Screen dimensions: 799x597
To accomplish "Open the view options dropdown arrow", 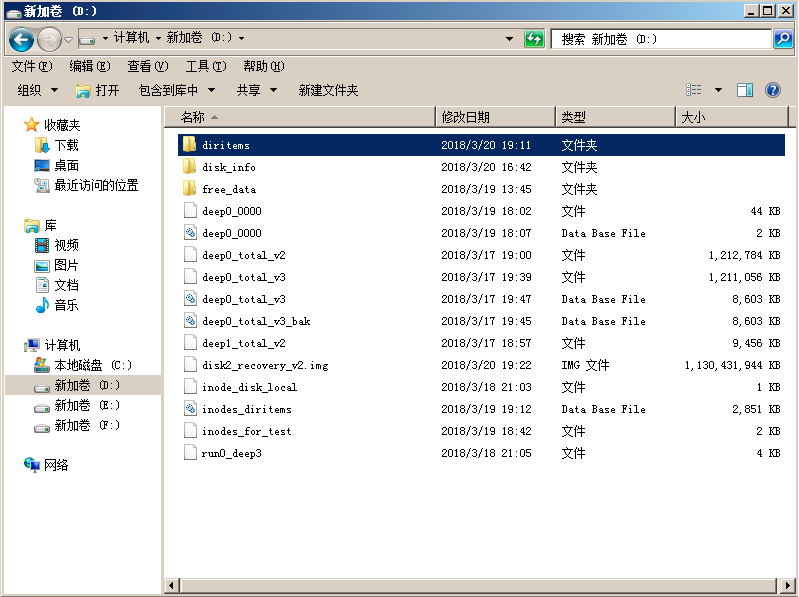I will click(718, 90).
